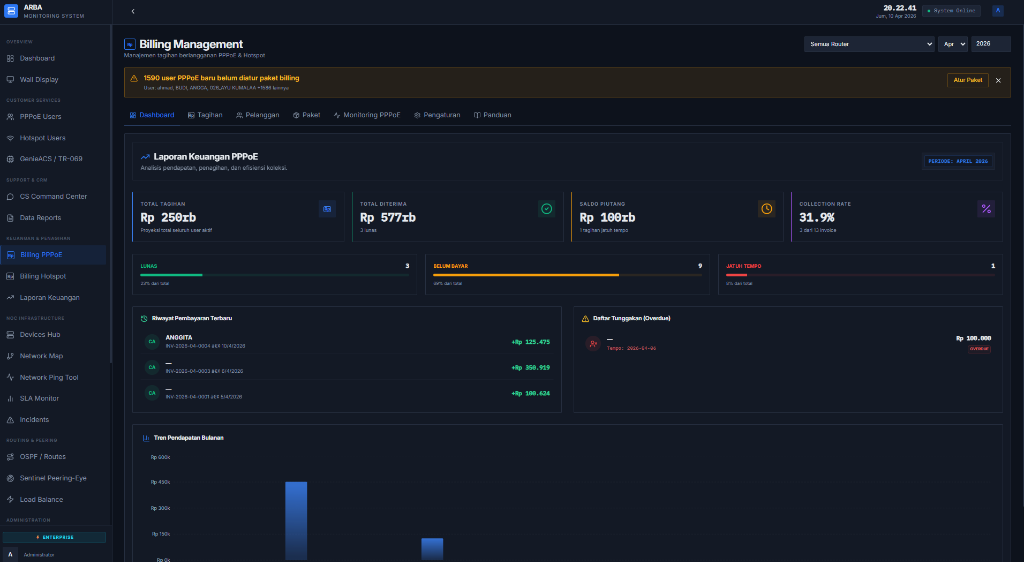Click the warning triangle icon in the banner
1024x562 pixels.
point(134,78)
